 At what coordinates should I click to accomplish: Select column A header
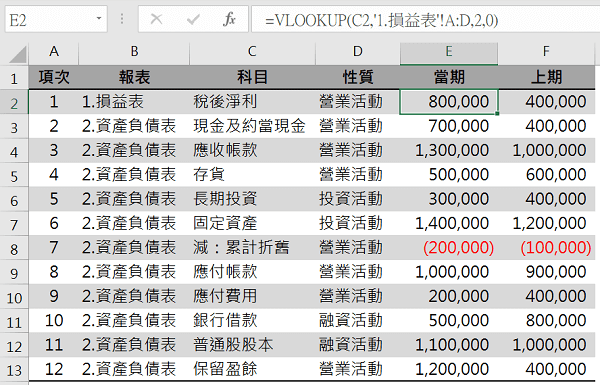point(54,52)
